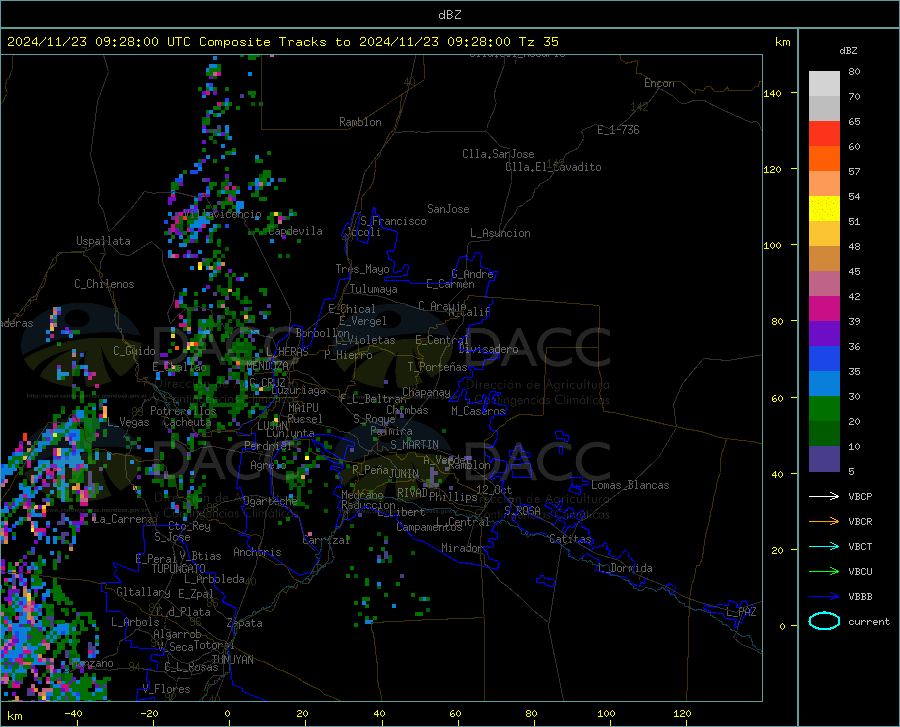
Task: Click the 'Chapanay' map label
Action: point(426,392)
